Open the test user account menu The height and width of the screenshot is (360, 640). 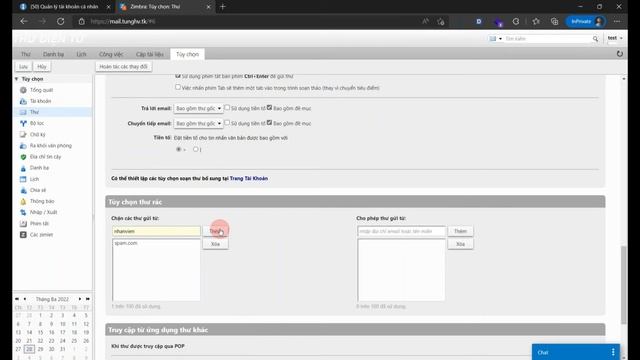coord(615,38)
